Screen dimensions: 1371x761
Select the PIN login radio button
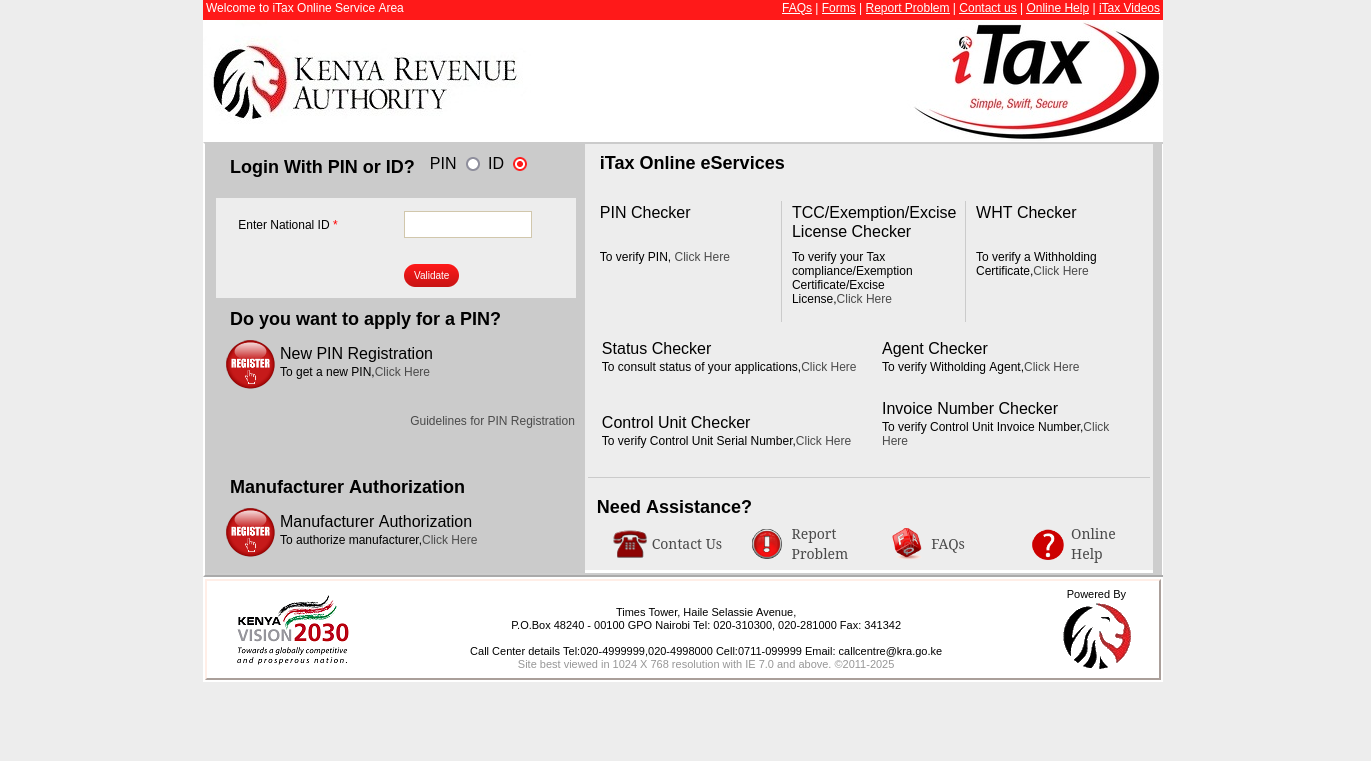(x=472, y=163)
